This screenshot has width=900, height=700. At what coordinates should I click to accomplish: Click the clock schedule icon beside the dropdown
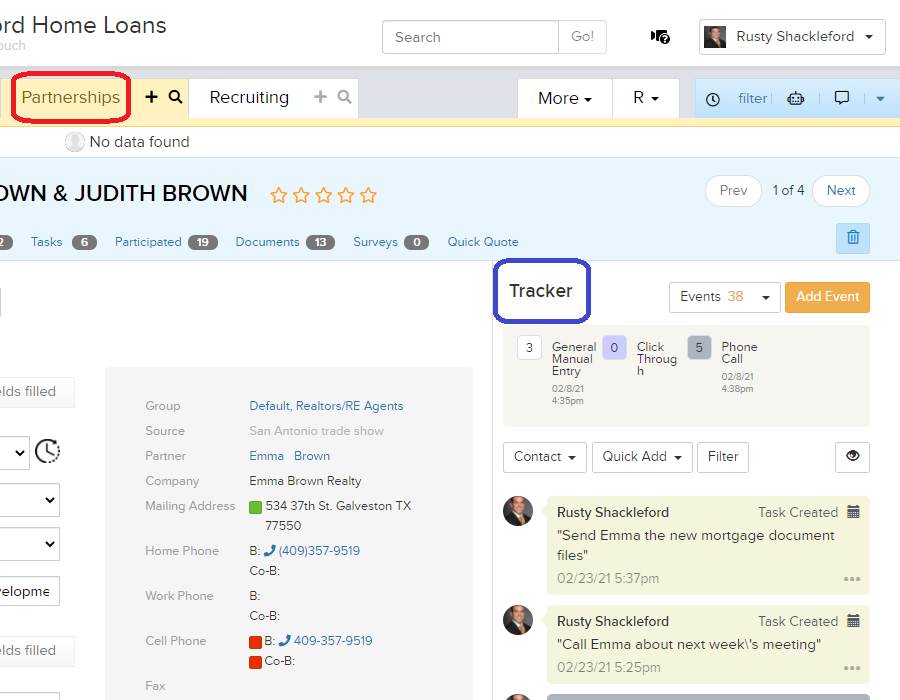[x=47, y=451]
